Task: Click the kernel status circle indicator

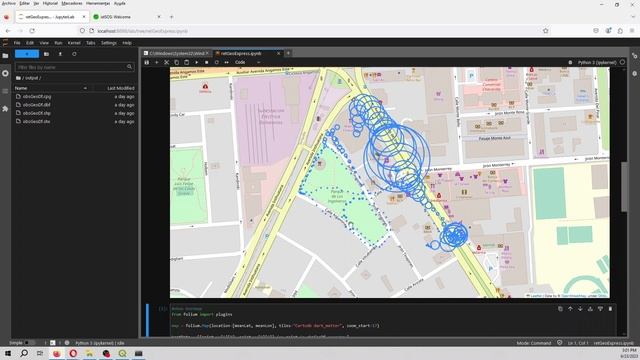Action: [x=622, y=62]
